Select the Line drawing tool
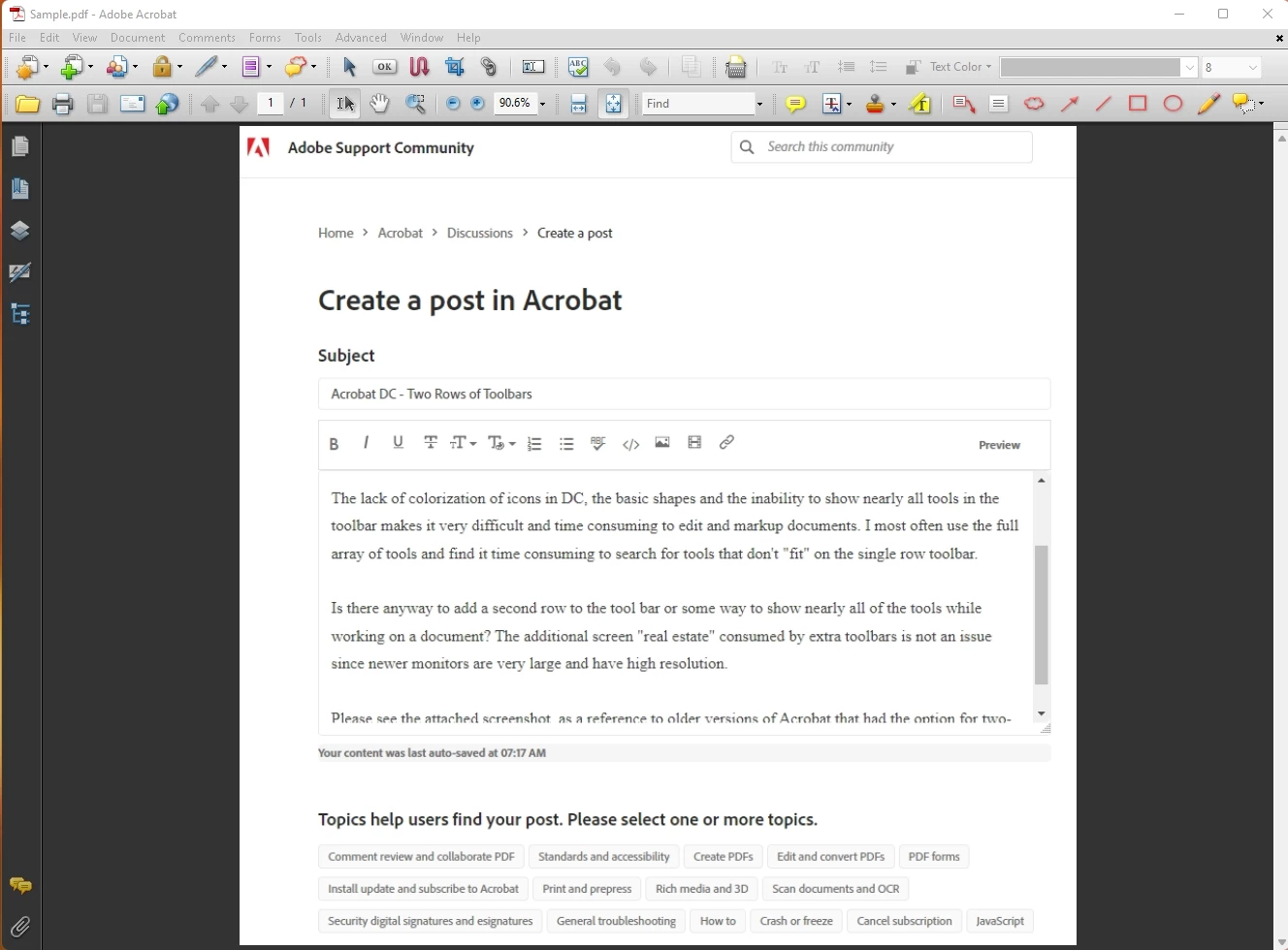1288x950 pixels. point(1104,104)
